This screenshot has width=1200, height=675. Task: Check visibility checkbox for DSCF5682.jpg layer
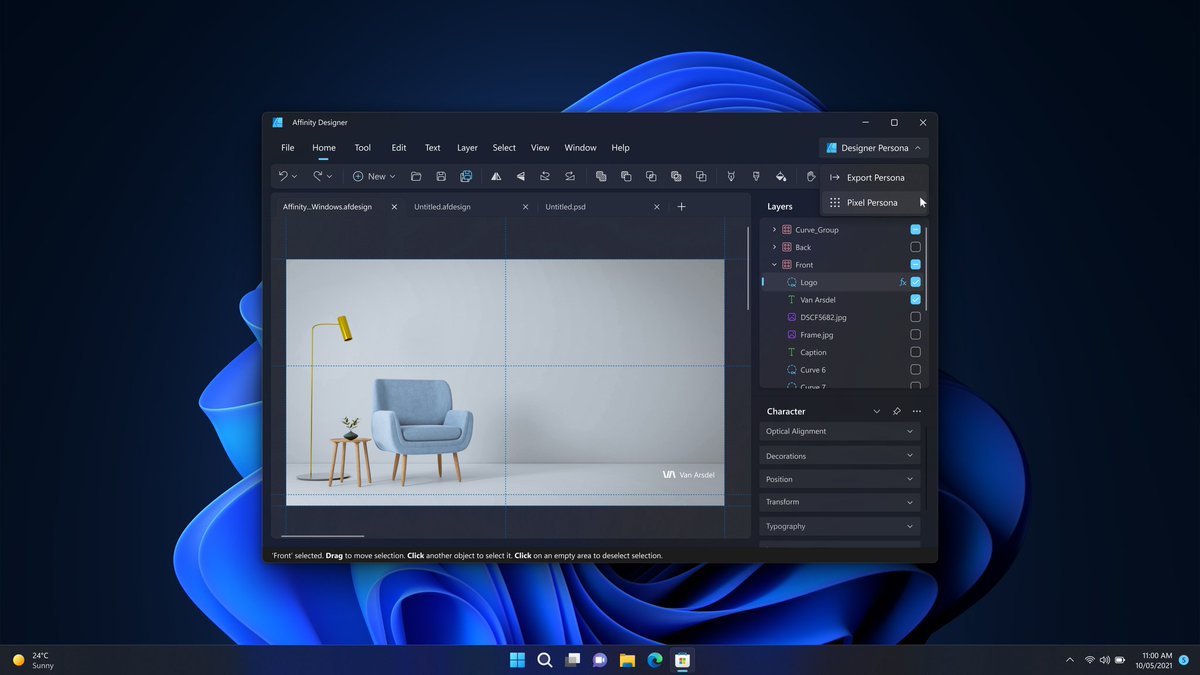tap(915, 317)
